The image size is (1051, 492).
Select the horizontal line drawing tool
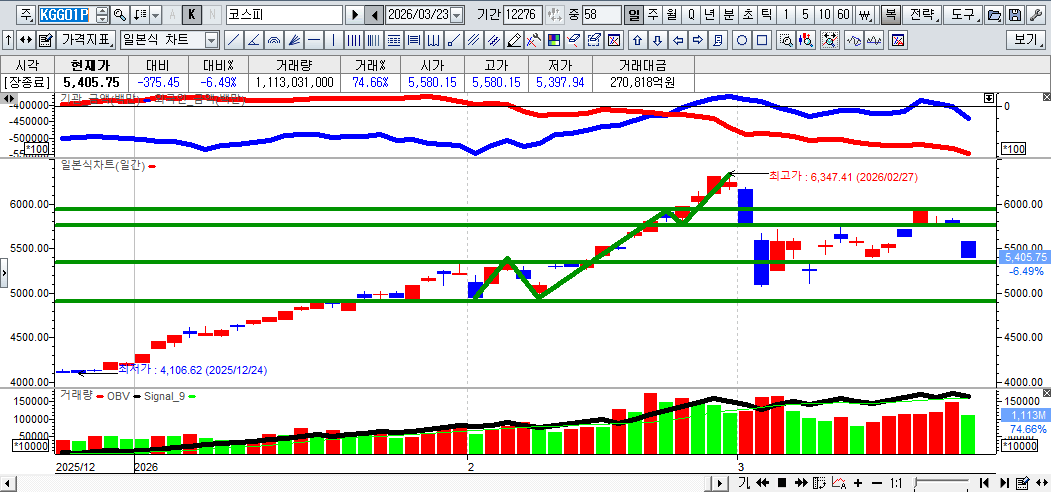tap(314, 40)
